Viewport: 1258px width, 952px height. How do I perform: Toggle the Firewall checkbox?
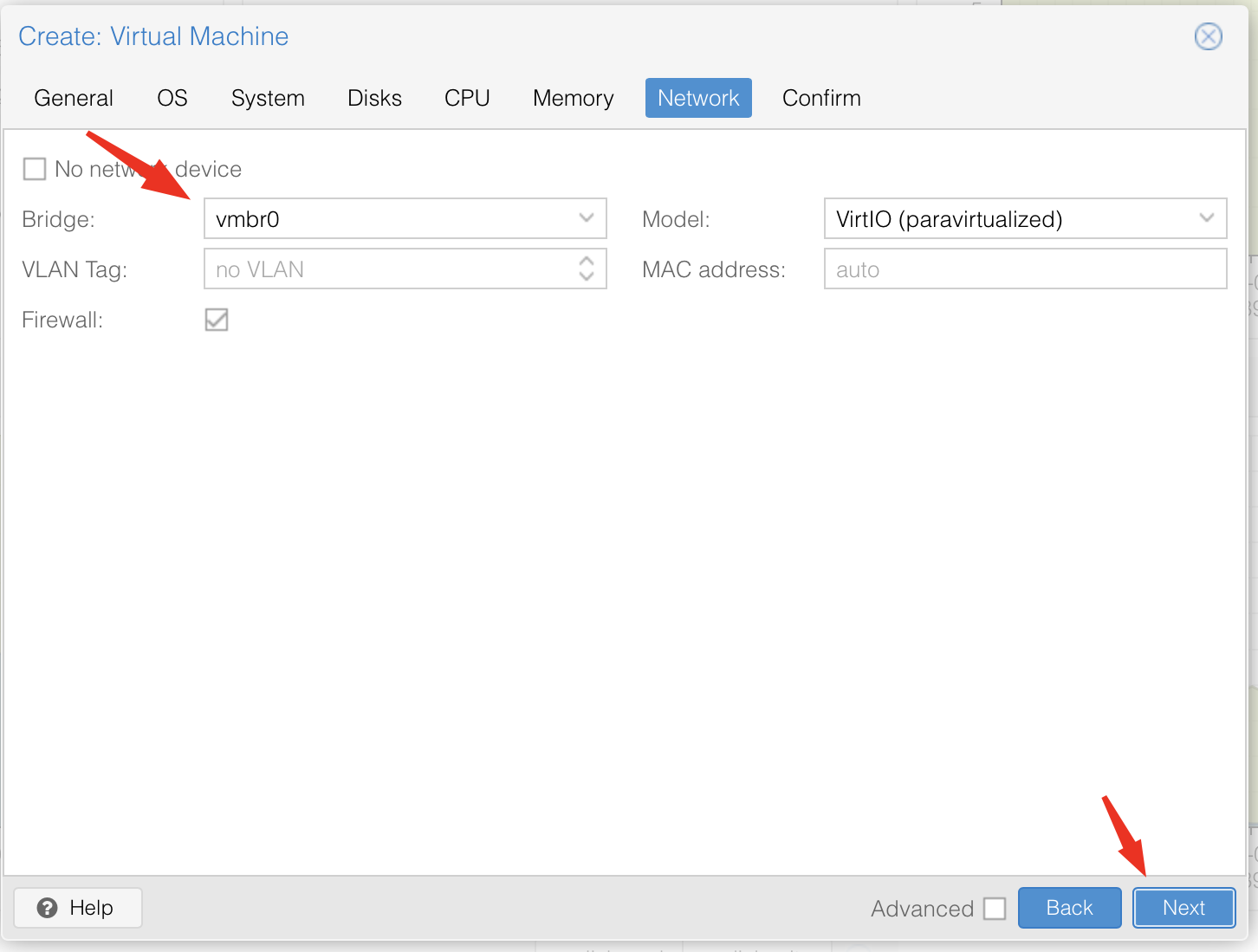coord(217,320)
